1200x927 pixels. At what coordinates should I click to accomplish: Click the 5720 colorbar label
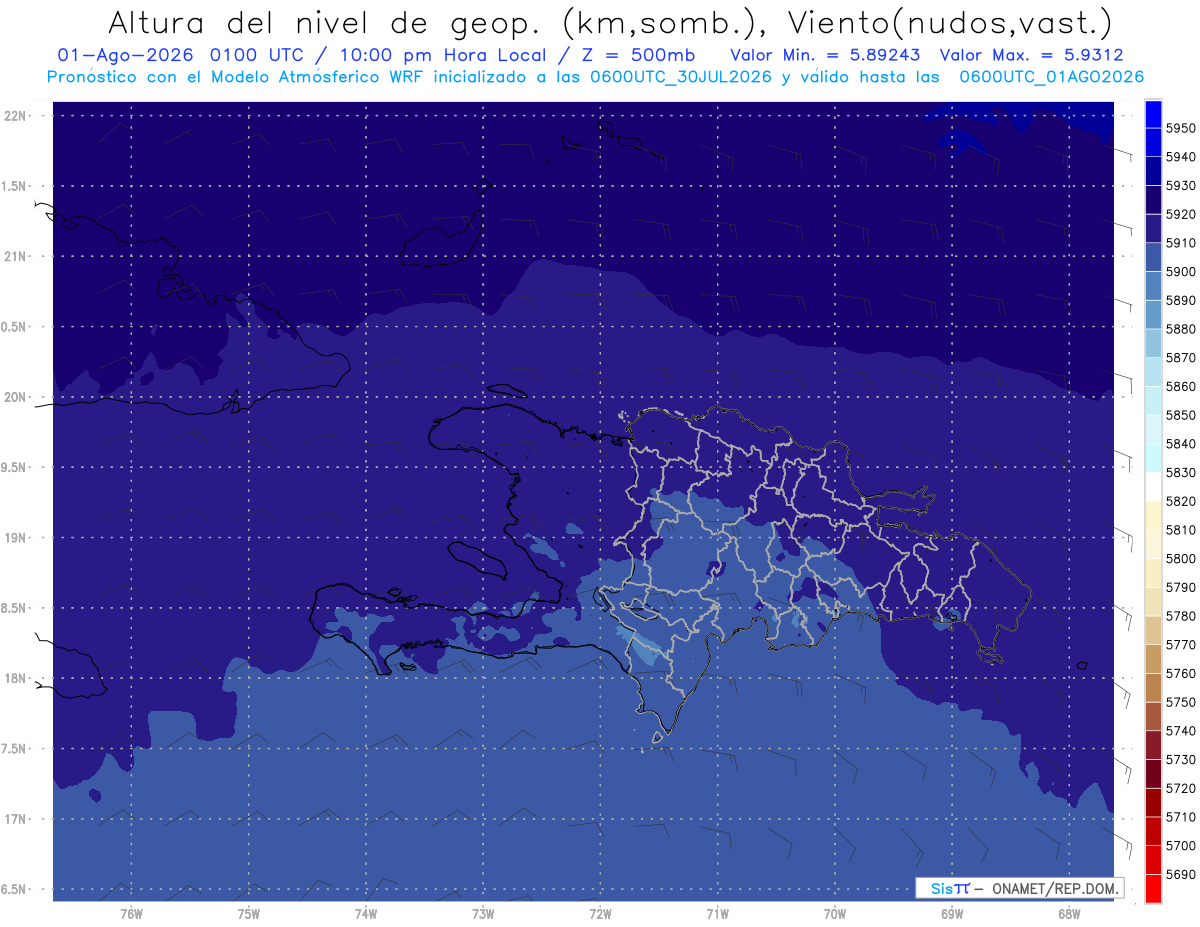click(x=1181, y=788)
